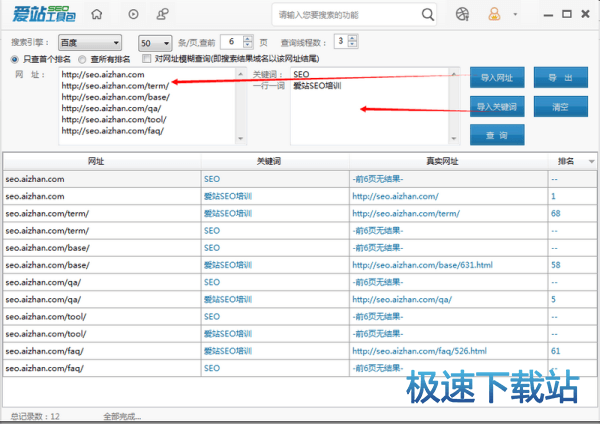Open the search engine dropdown 百度
The image size is (600, 424).
coord(90,42)
